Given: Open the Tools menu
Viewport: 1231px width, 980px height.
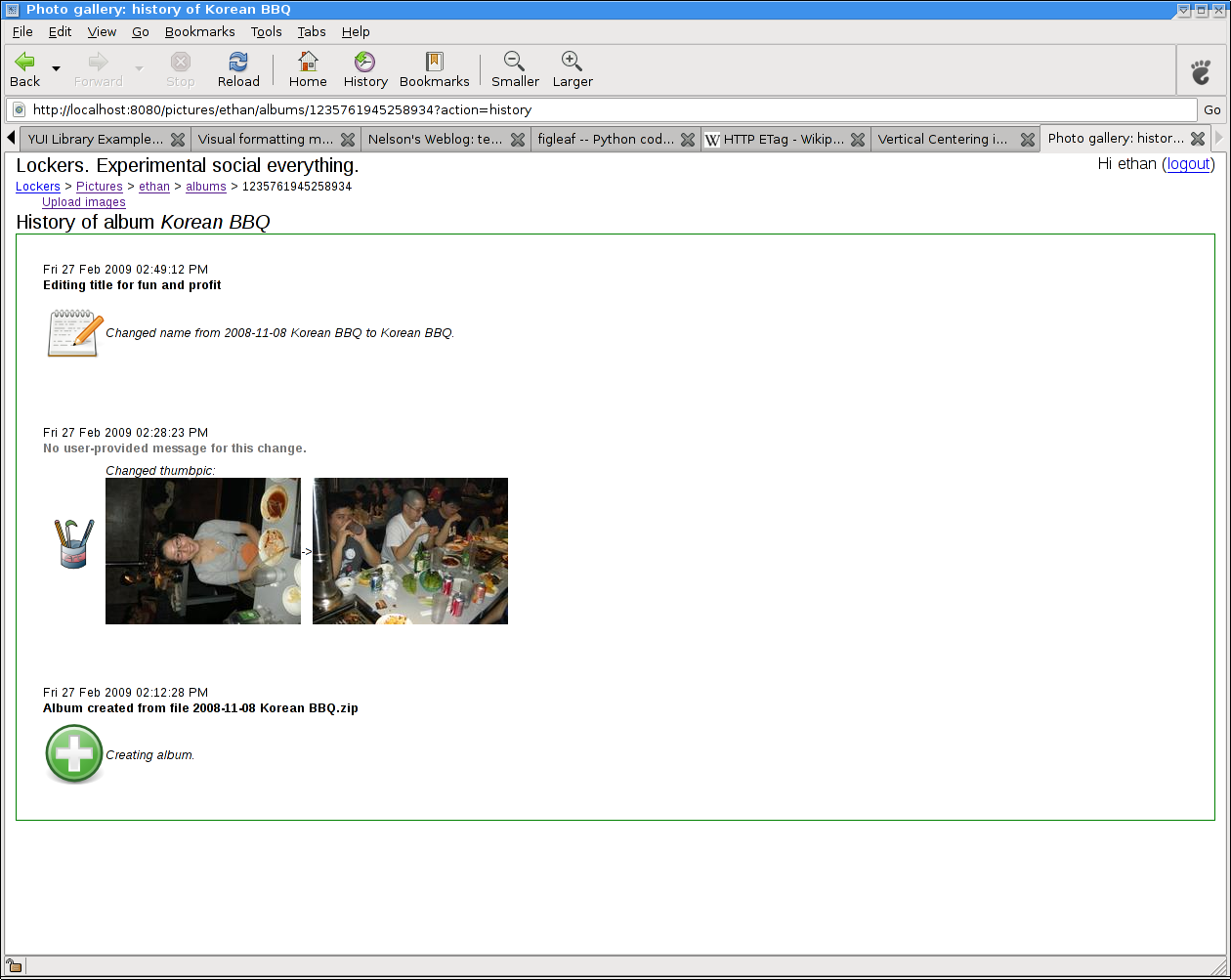Looking at the screenshot, I should click(266, 31).
